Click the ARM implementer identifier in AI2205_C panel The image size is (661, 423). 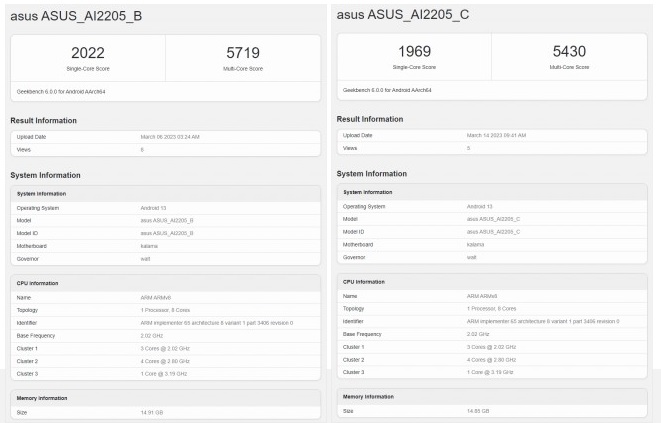pos(543,321)
